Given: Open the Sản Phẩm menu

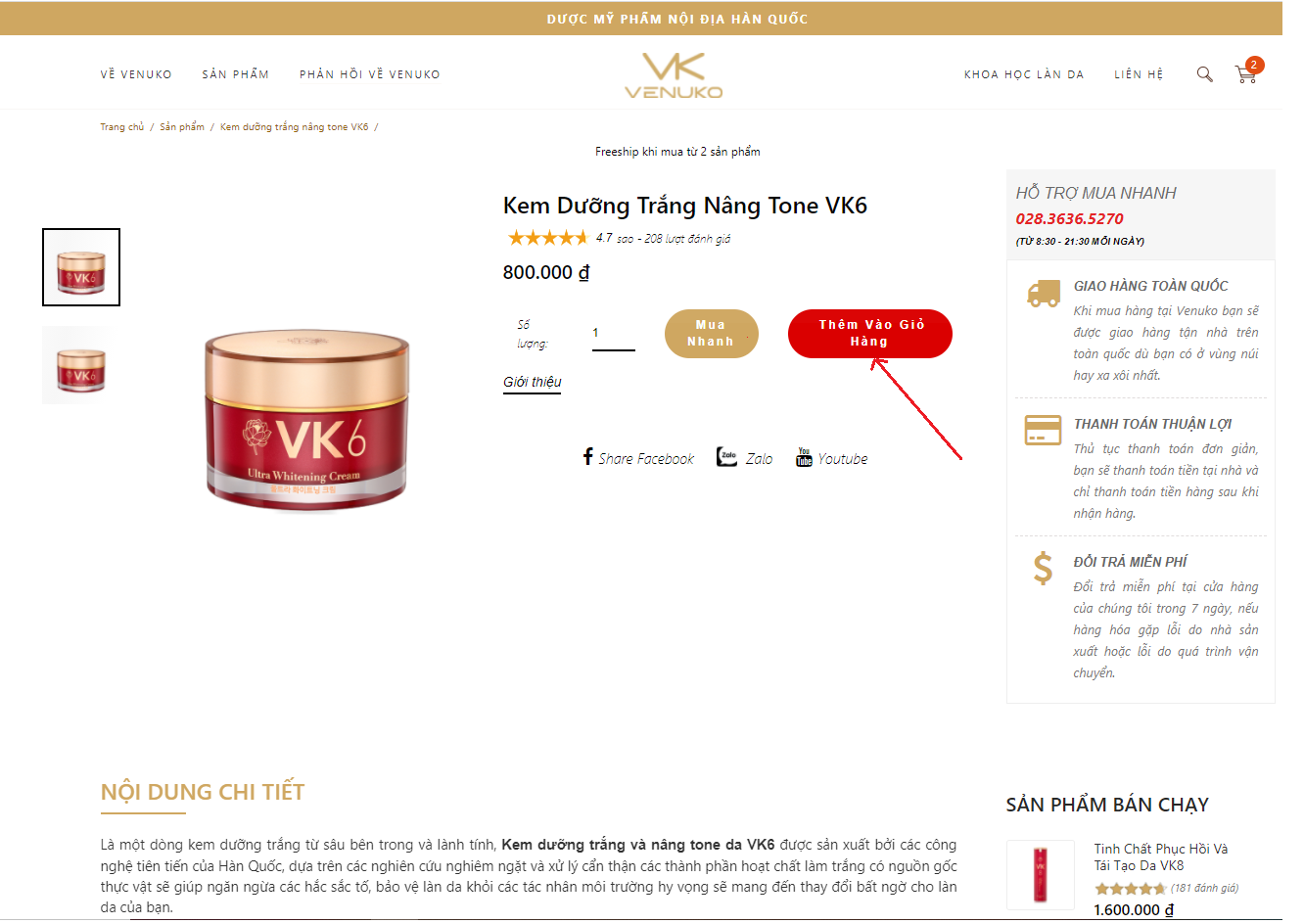Looking at the screenshot, I should [236, 74].
